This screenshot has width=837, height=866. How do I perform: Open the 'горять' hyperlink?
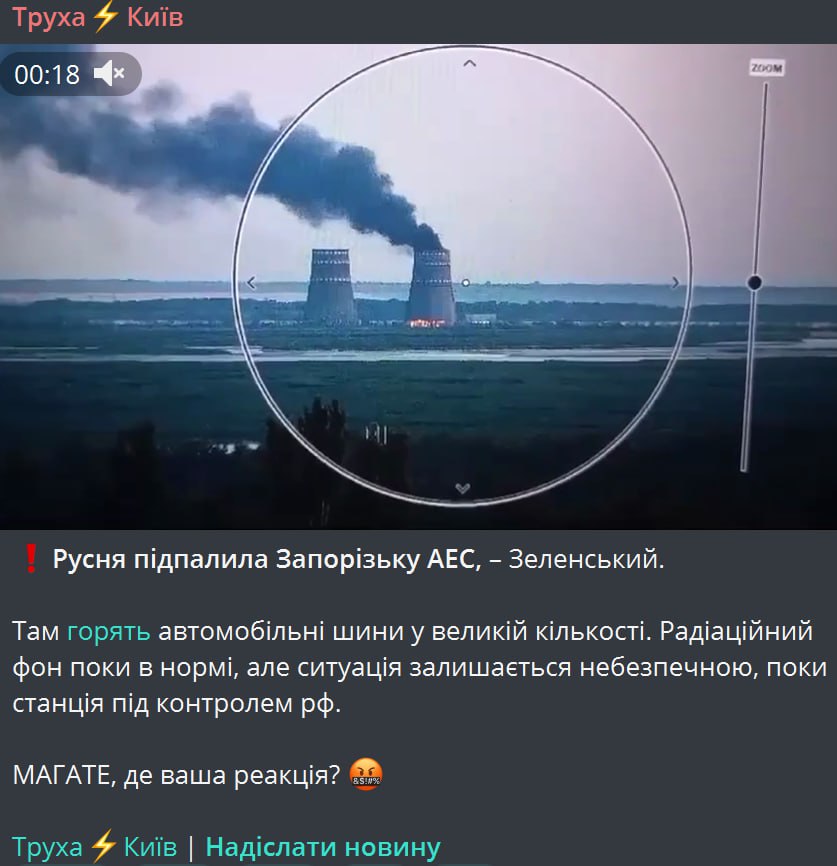108,631
